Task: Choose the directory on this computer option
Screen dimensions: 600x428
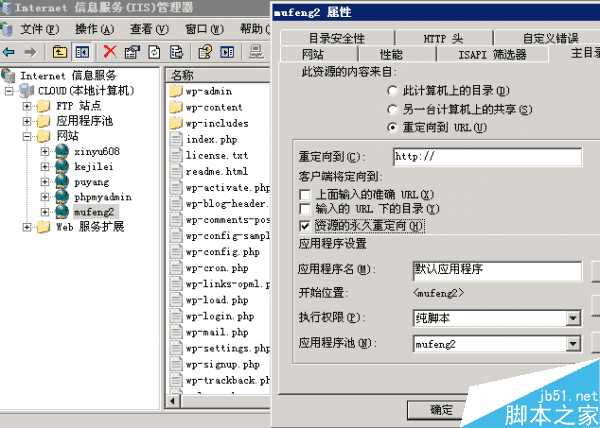Action: click(393, 91)
